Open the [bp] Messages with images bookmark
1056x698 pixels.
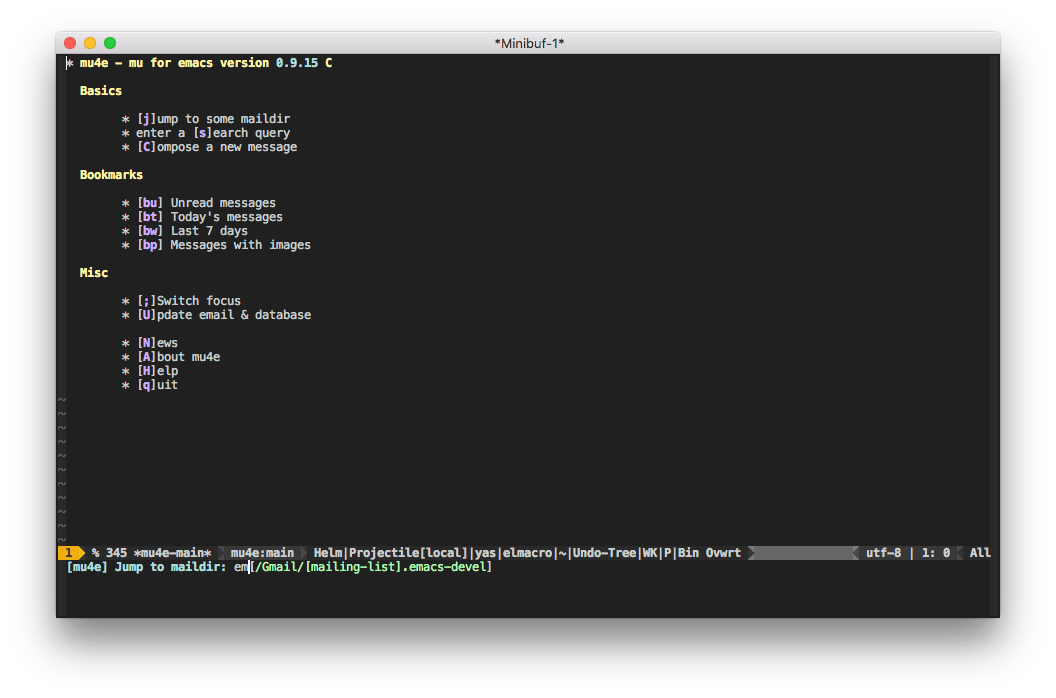[224, 245]
